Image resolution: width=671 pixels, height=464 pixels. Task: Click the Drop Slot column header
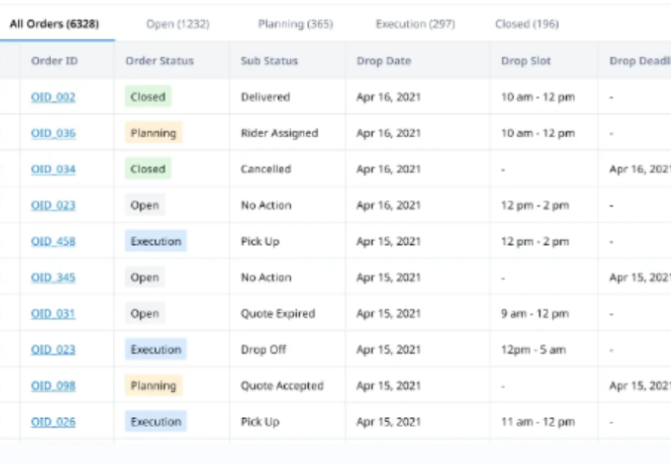coord(526,61)
